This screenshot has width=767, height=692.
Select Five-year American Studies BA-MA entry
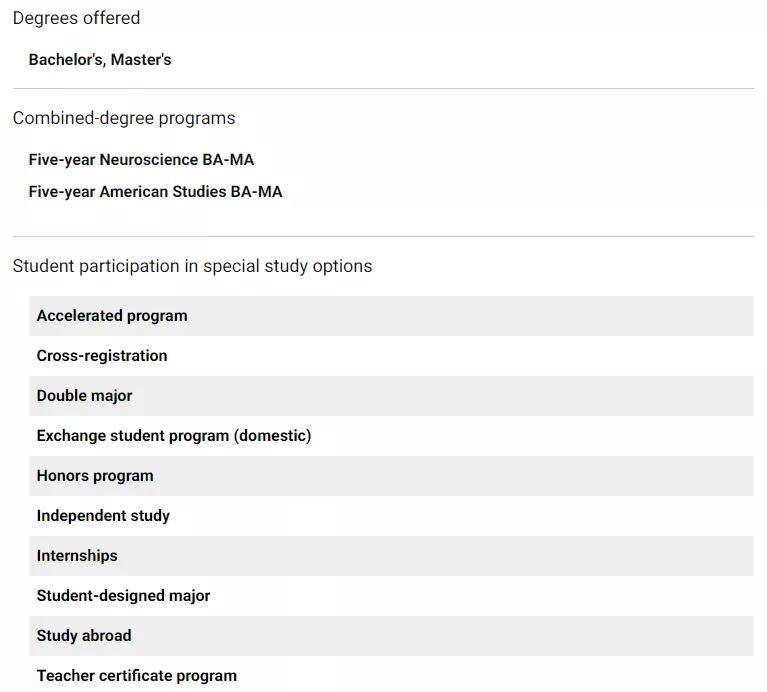point(156,192)
